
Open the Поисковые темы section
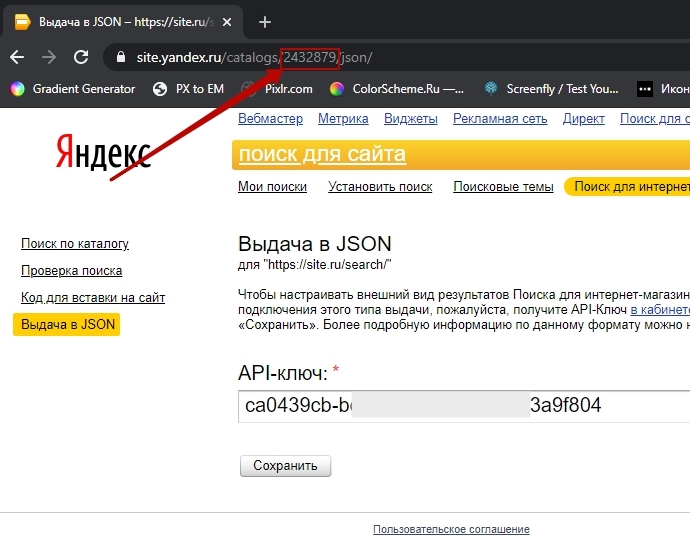(503, 187)
